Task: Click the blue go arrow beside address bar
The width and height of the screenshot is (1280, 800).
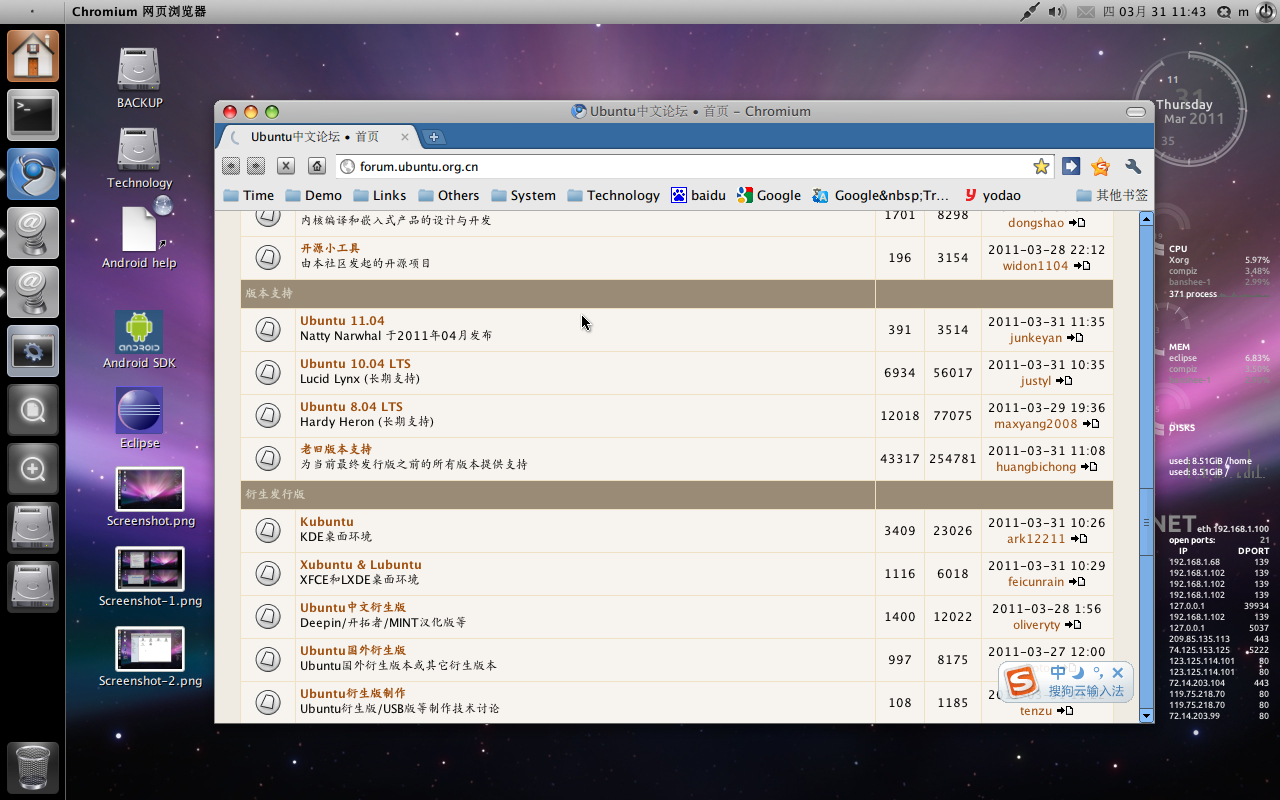Action: pyautogui.click(x=1071, y=166)
